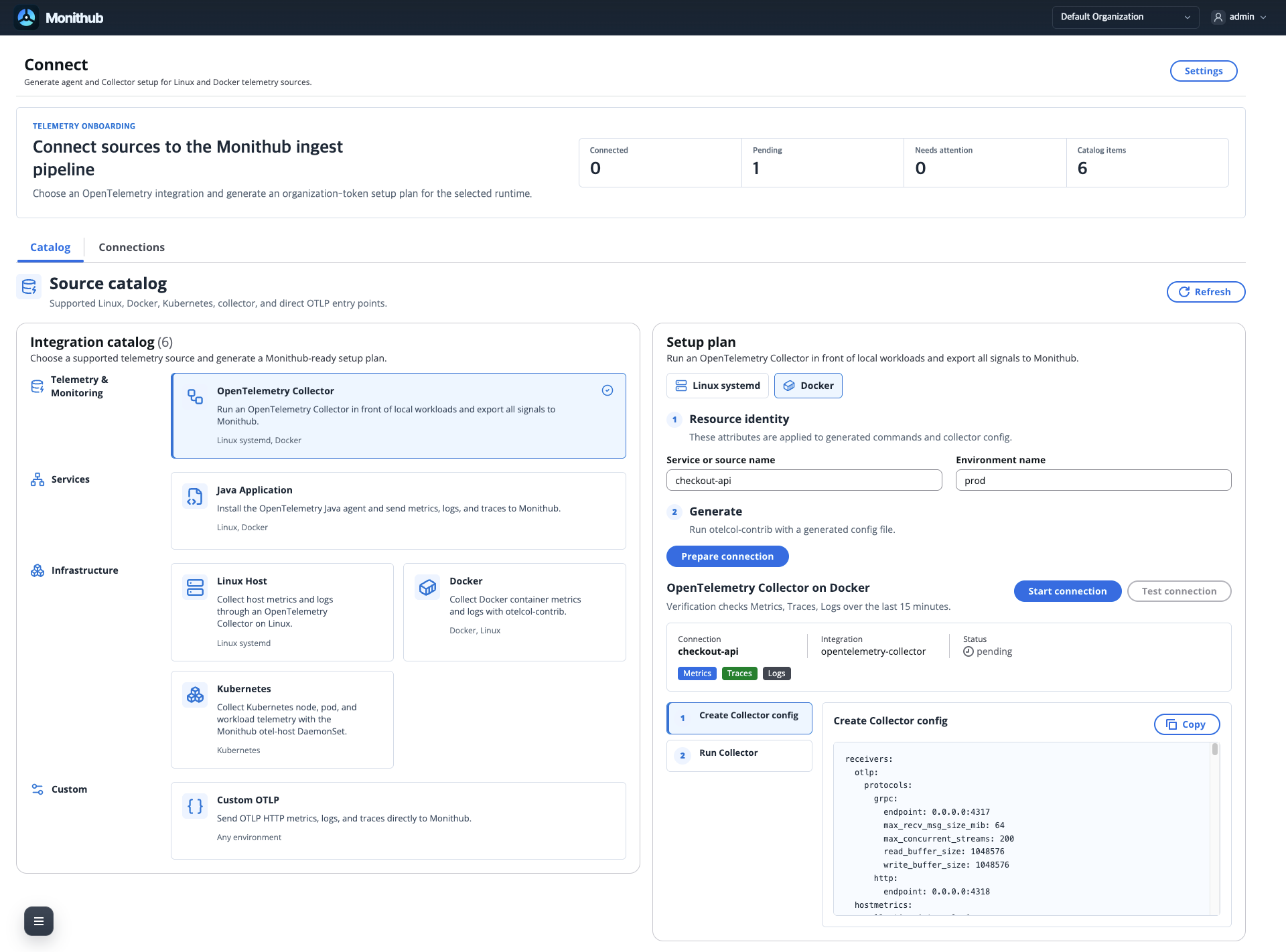1286x952 pixels.
Task: Open the Default Organization dropdown
Action: (1125, 17)
